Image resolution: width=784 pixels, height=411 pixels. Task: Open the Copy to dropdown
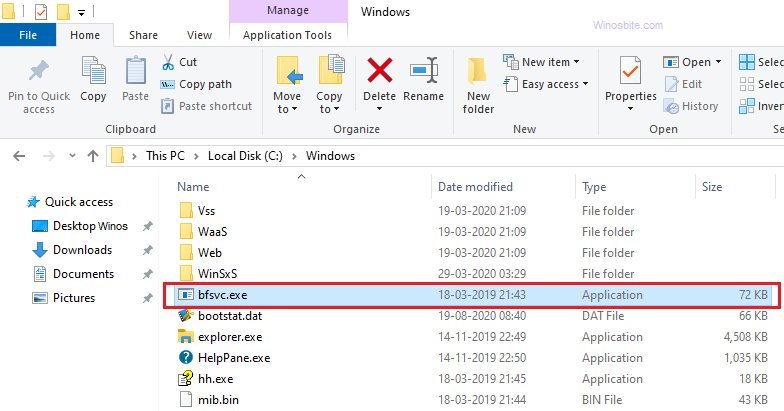pyautogui.click(x=329, y=85)
